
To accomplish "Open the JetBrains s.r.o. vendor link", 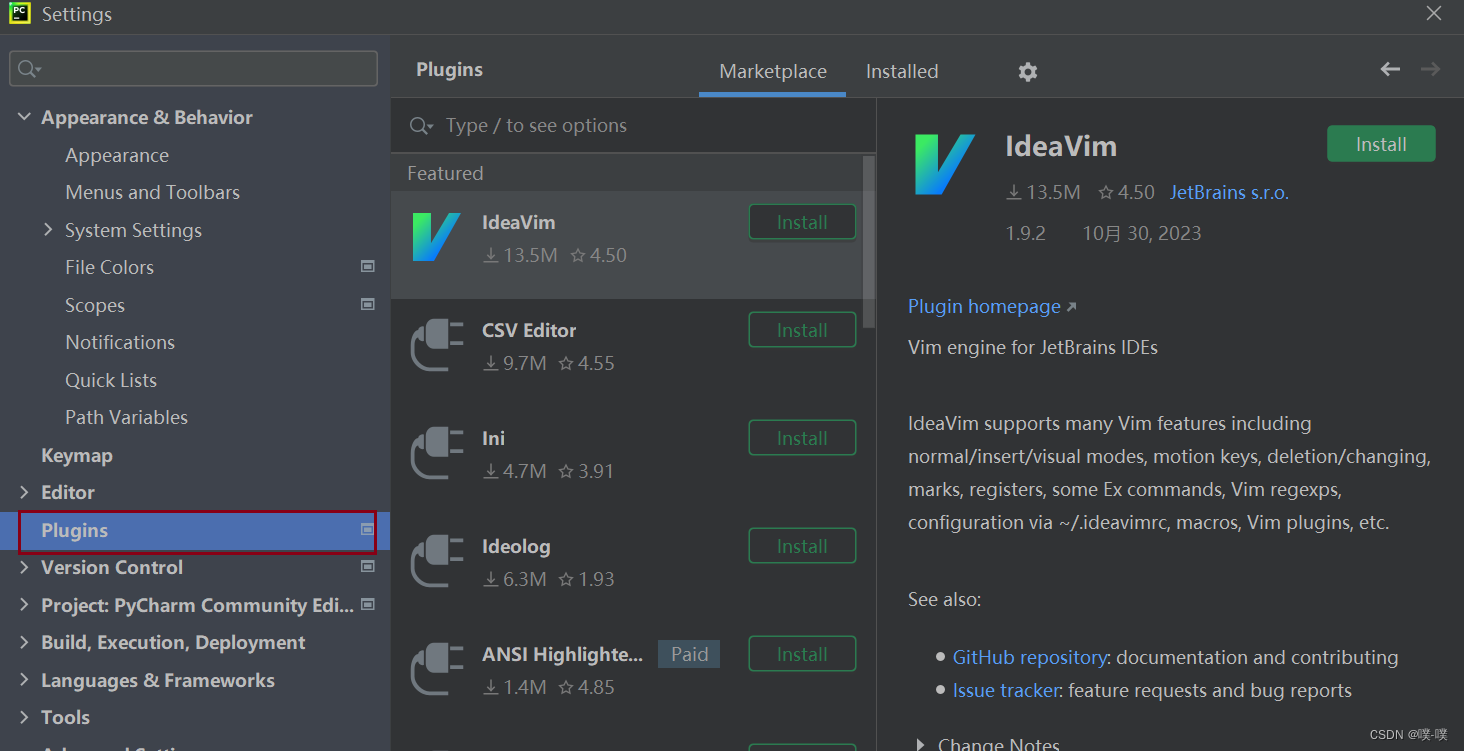I will (1229, 192).
